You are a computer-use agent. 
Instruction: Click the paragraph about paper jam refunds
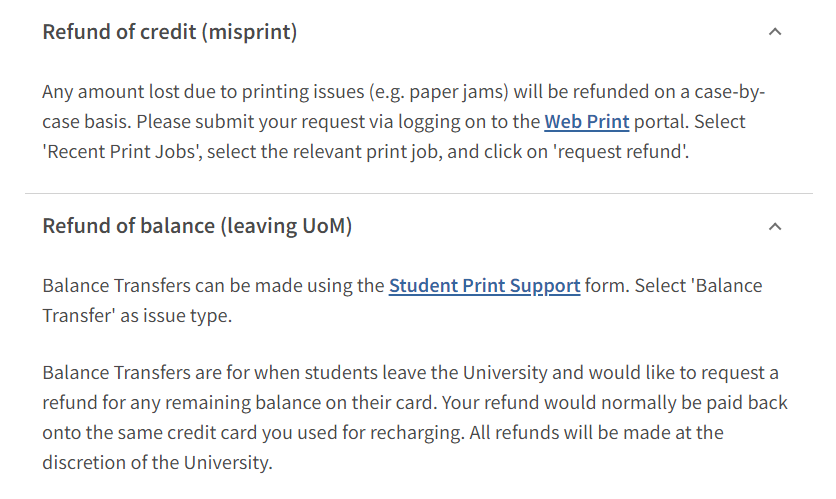pyautogui.click(x=404, y=122)
